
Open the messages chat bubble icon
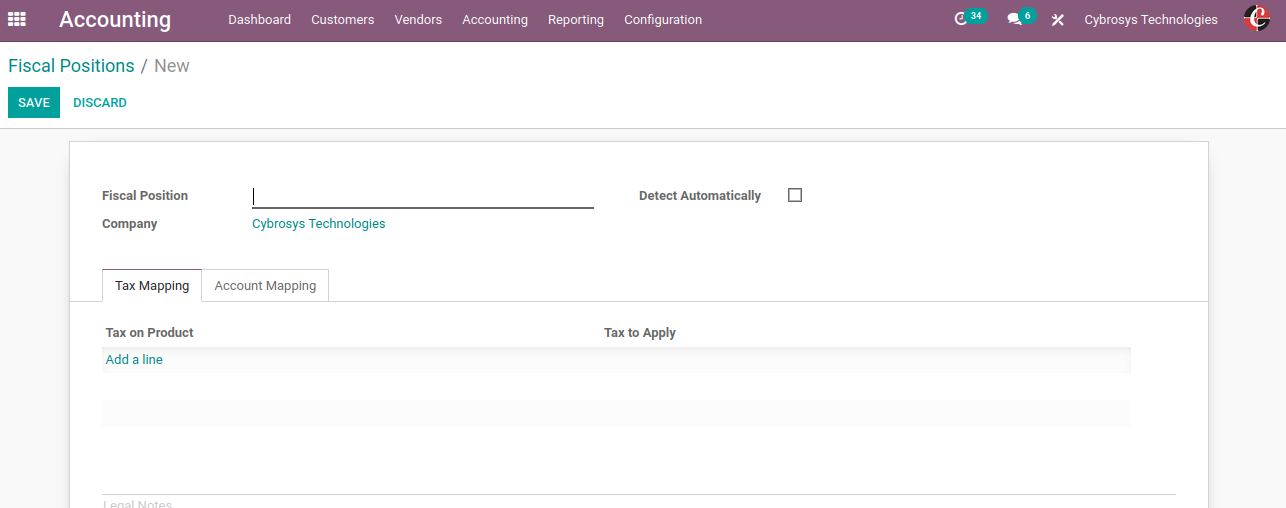tap(1014, 19)
